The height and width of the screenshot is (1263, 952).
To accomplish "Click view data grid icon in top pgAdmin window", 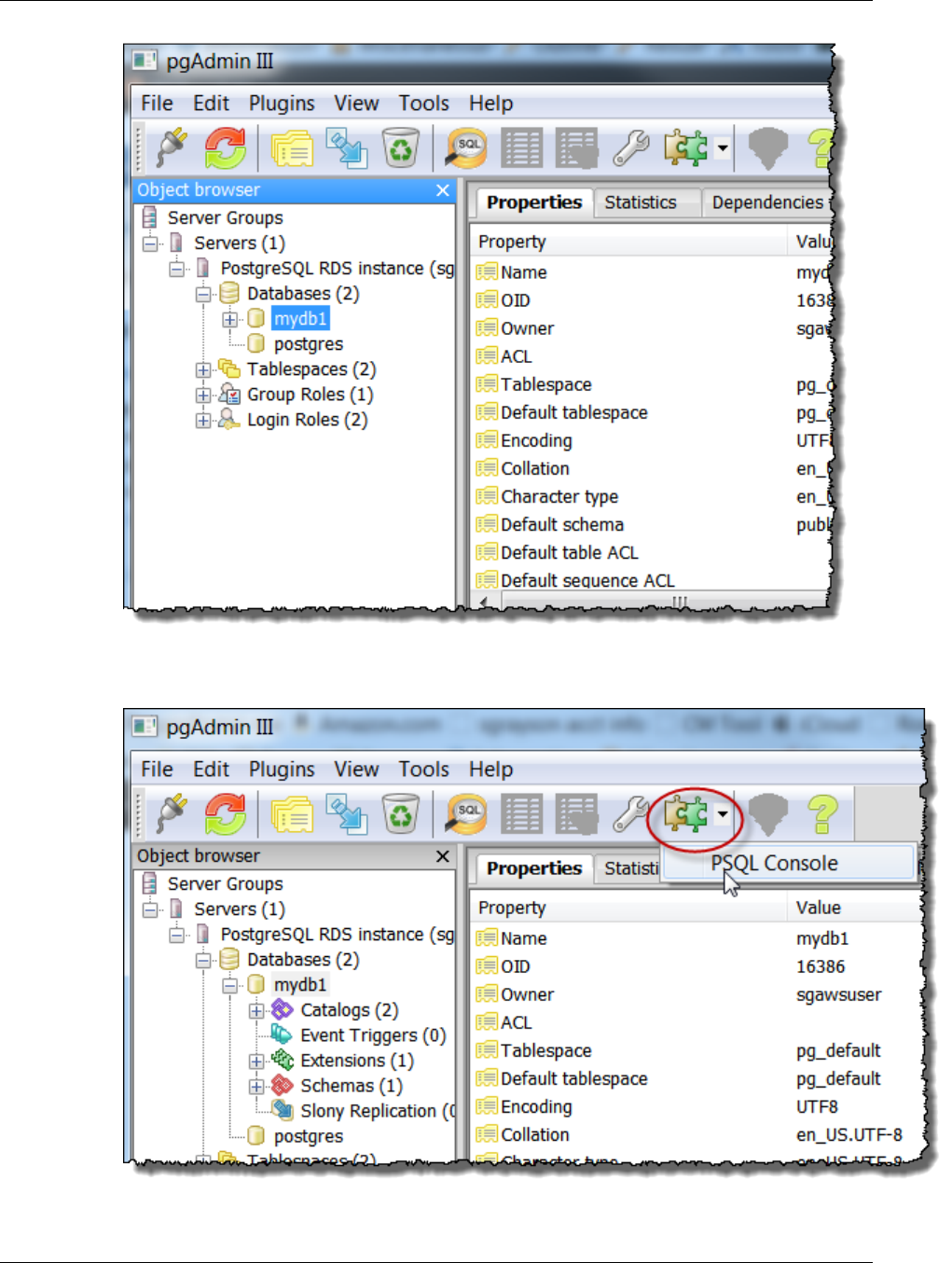I will pos(521,148).
